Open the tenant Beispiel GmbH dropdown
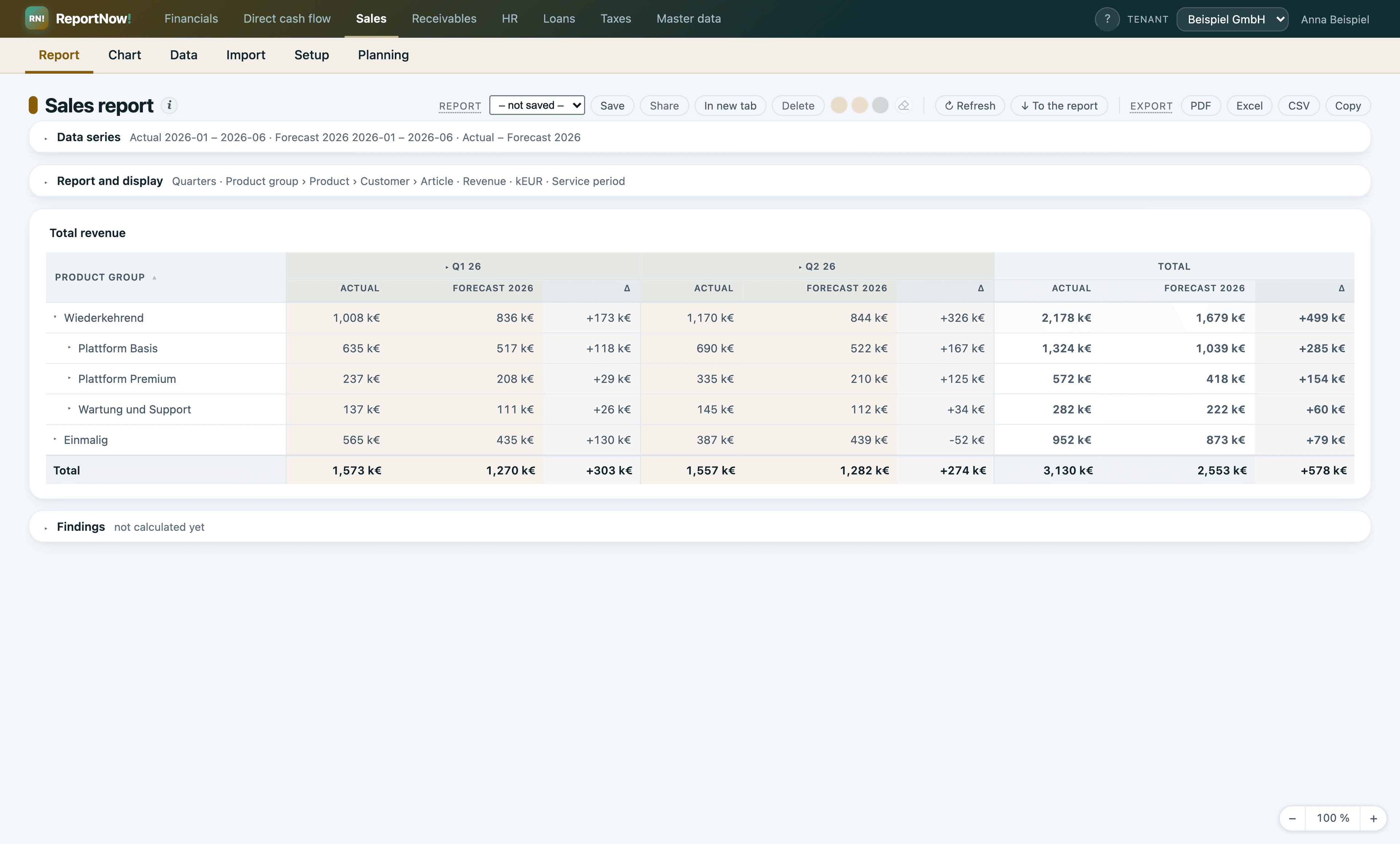 [1232, 19]
